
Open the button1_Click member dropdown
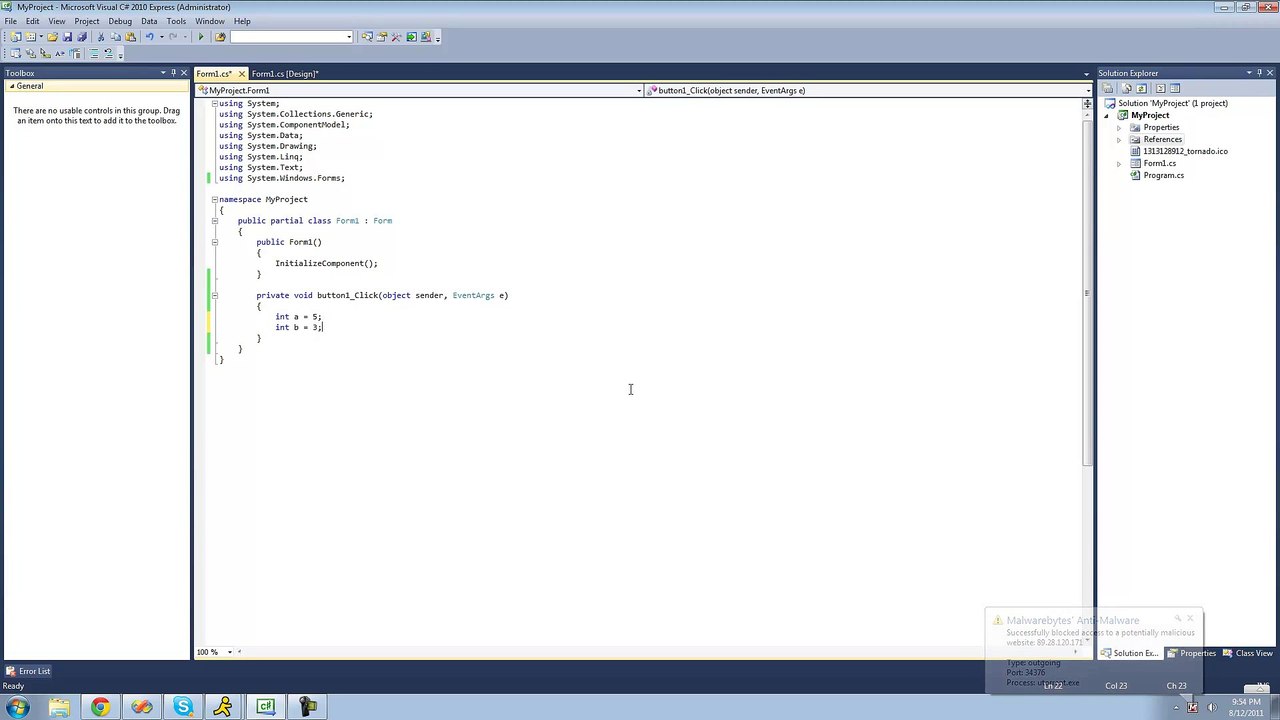[x=1088, y=91]
